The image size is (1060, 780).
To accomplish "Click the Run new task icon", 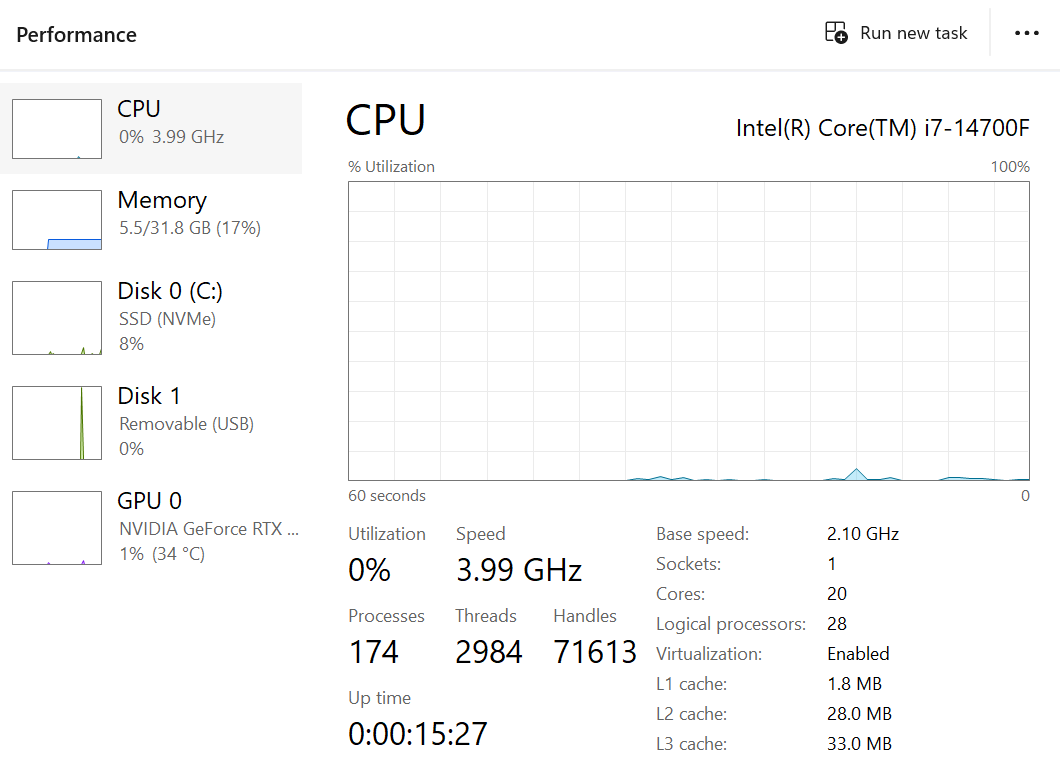I will pos(835,32).
